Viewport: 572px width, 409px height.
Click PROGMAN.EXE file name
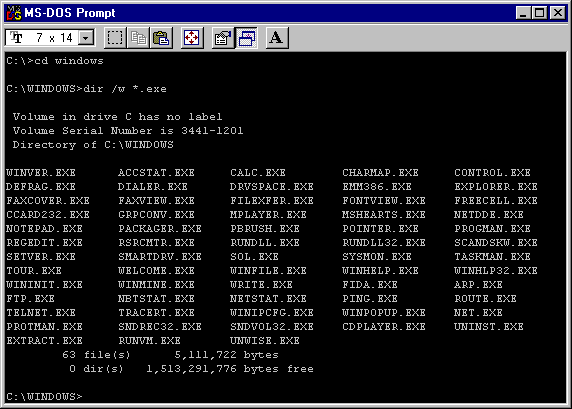(x=492, y=229)
